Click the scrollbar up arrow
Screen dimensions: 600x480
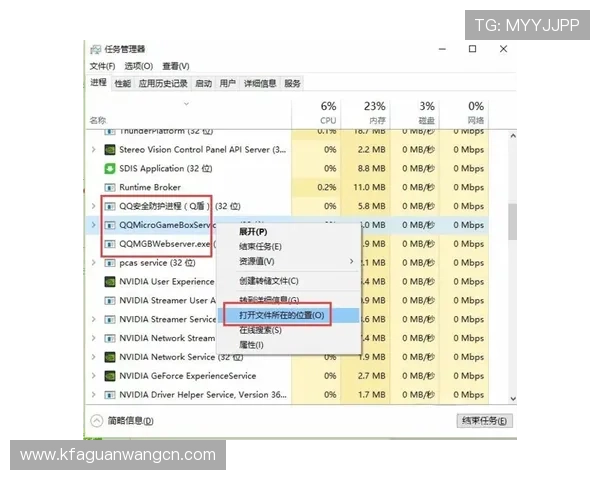tap(513, 136)
